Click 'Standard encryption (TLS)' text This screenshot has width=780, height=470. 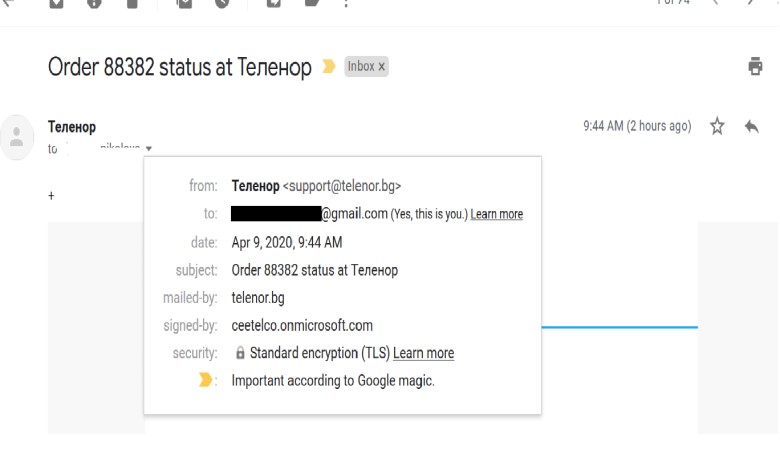(x=320, y=353)
